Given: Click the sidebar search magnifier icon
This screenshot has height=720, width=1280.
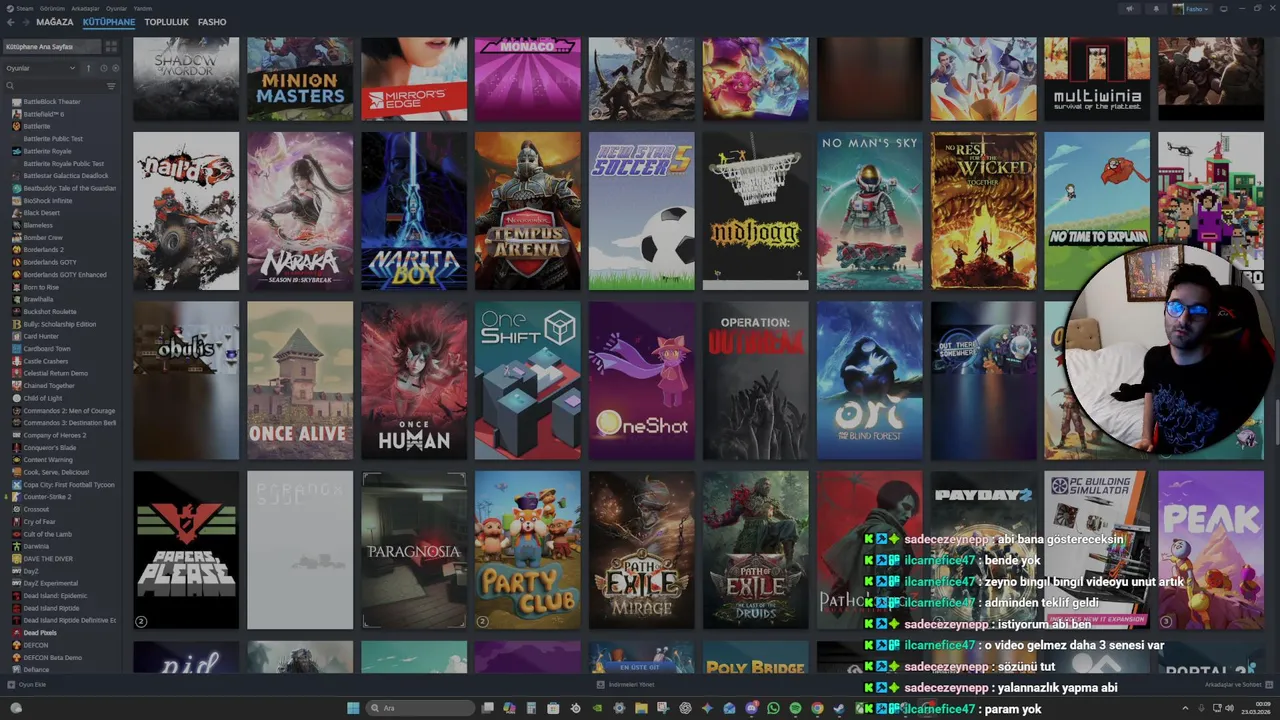Looking at the screenshot, I should (10, 86).
